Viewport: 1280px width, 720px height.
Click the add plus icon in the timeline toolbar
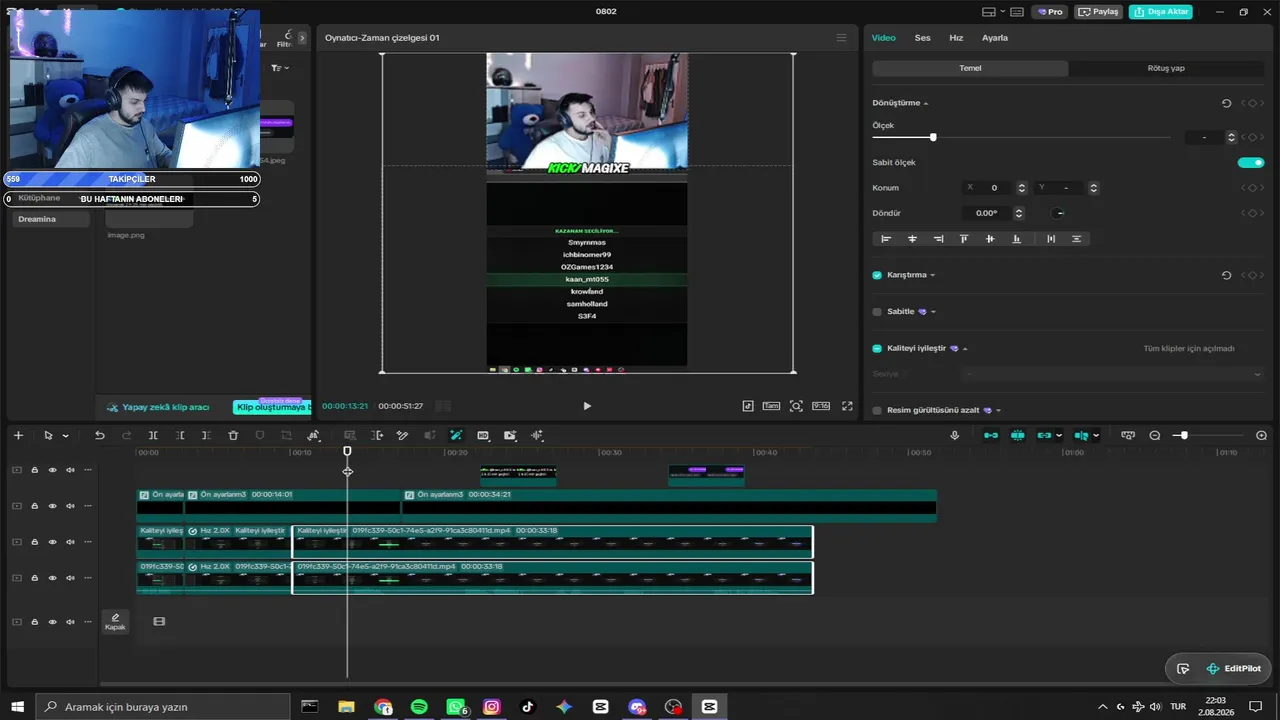[x=18, y=435]
